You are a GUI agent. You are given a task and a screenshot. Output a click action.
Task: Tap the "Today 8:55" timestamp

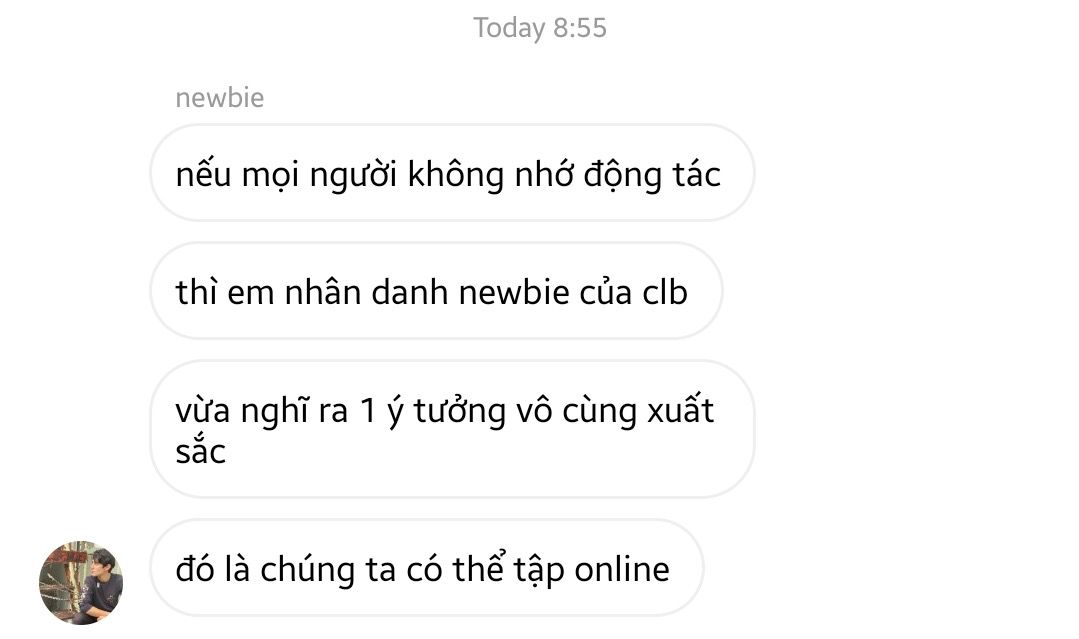(540, 28)
